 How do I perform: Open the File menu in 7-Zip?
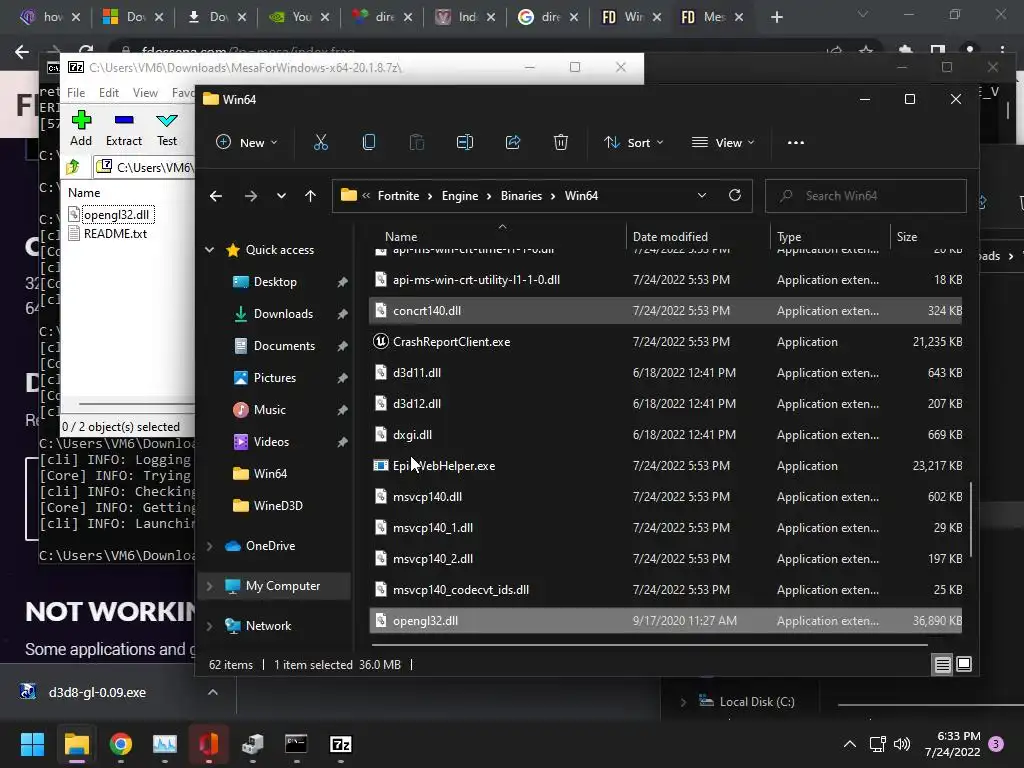(76, 93)
